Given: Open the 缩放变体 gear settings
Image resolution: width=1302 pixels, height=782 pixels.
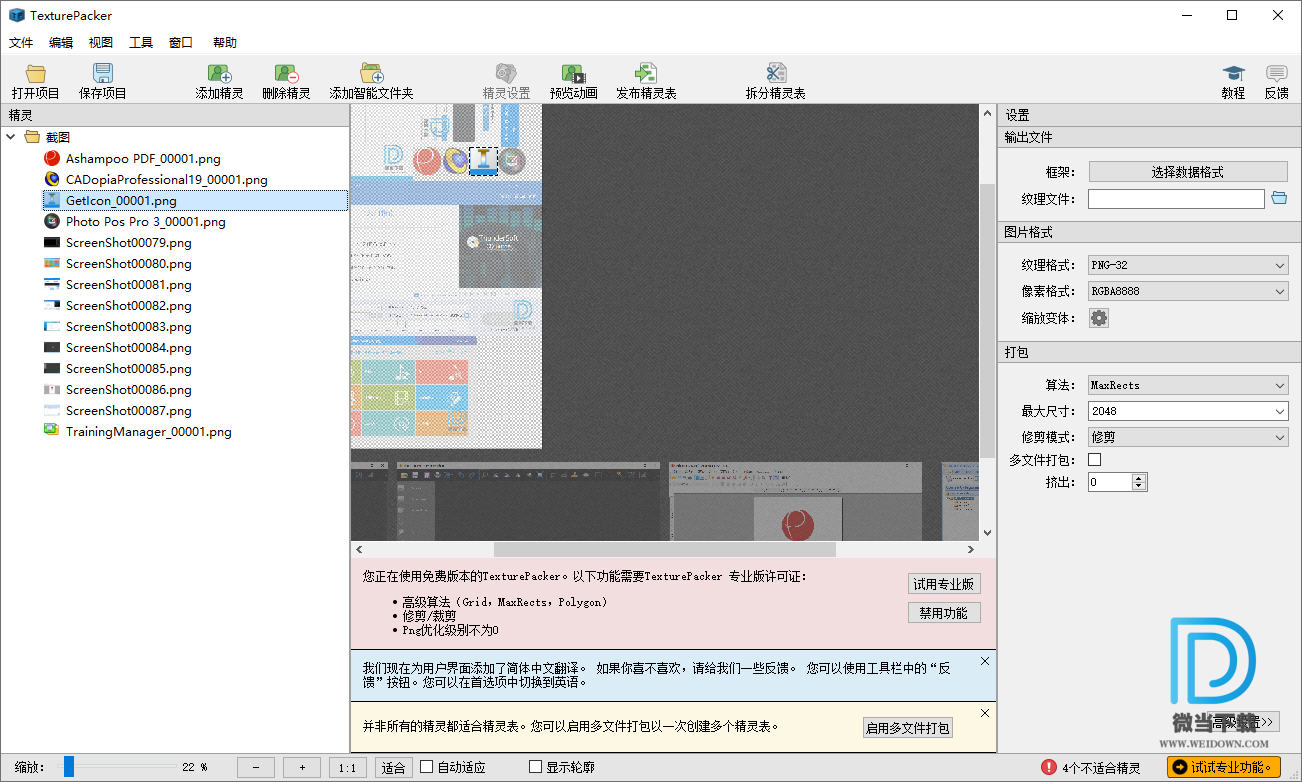Looking at the screenshot, I should 1099,318.
